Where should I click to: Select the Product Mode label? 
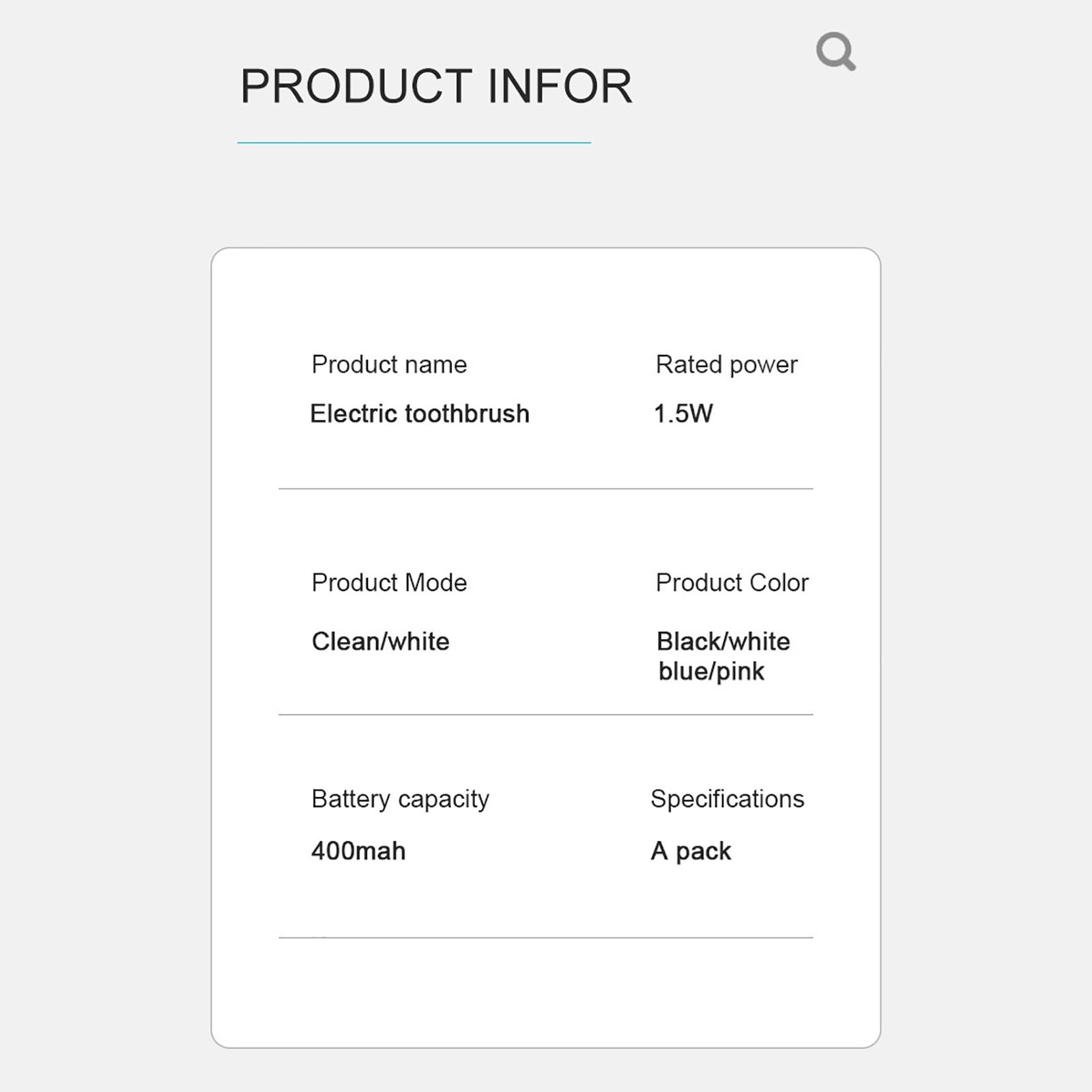point(389,583)
